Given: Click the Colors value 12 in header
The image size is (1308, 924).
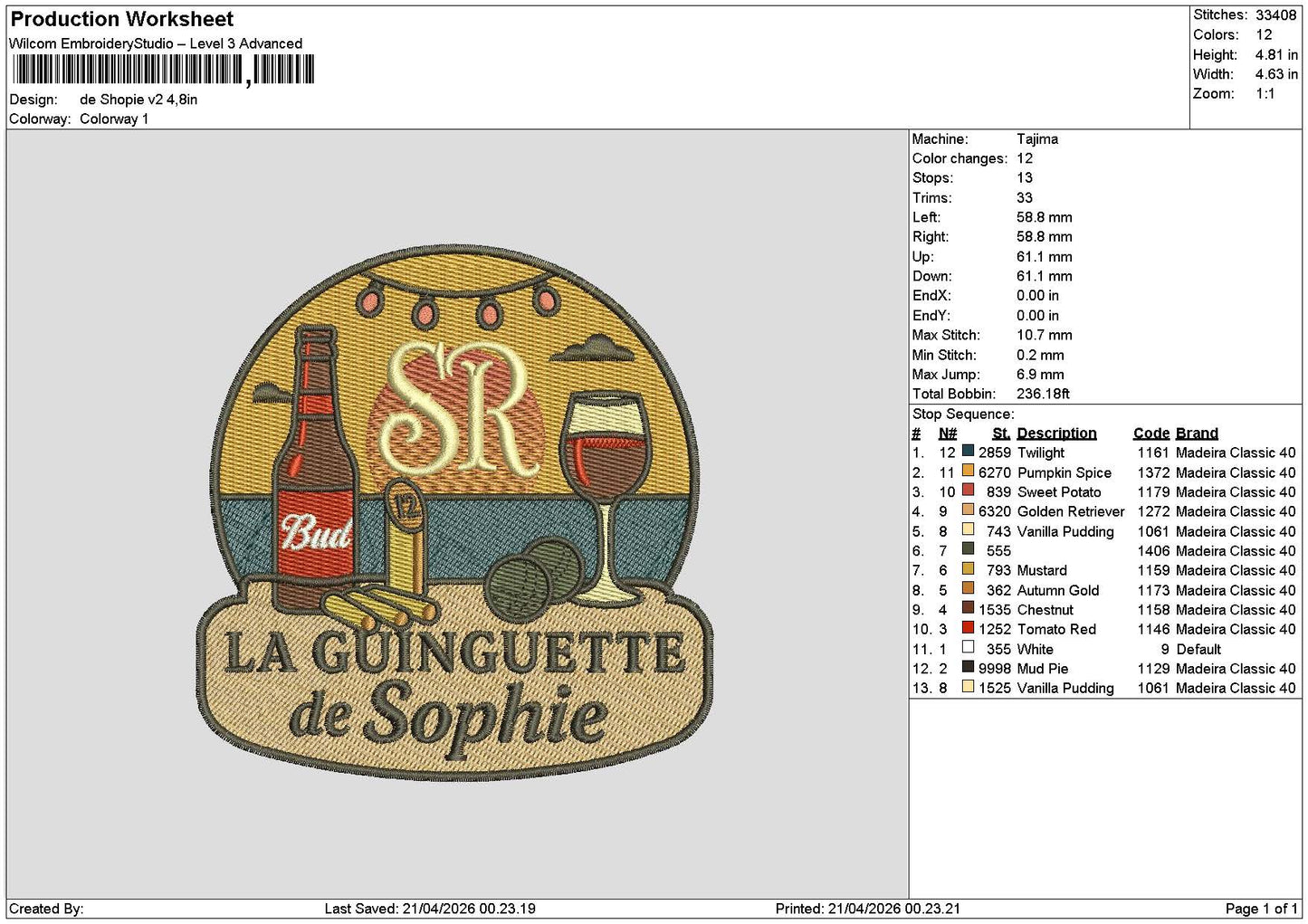Looking at the screenshot, I should [1264, 34].
